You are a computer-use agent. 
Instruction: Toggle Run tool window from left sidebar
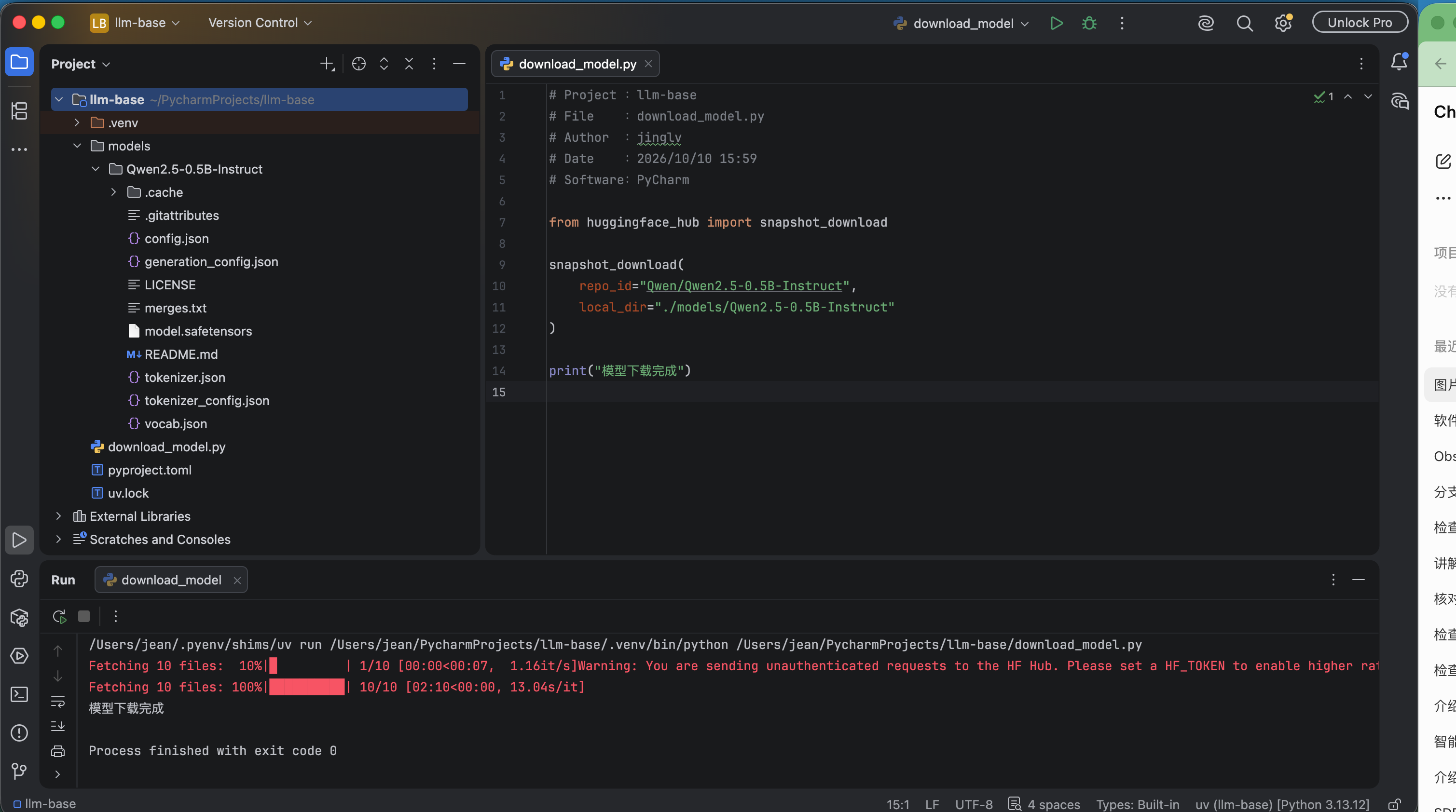click(19, 540)
